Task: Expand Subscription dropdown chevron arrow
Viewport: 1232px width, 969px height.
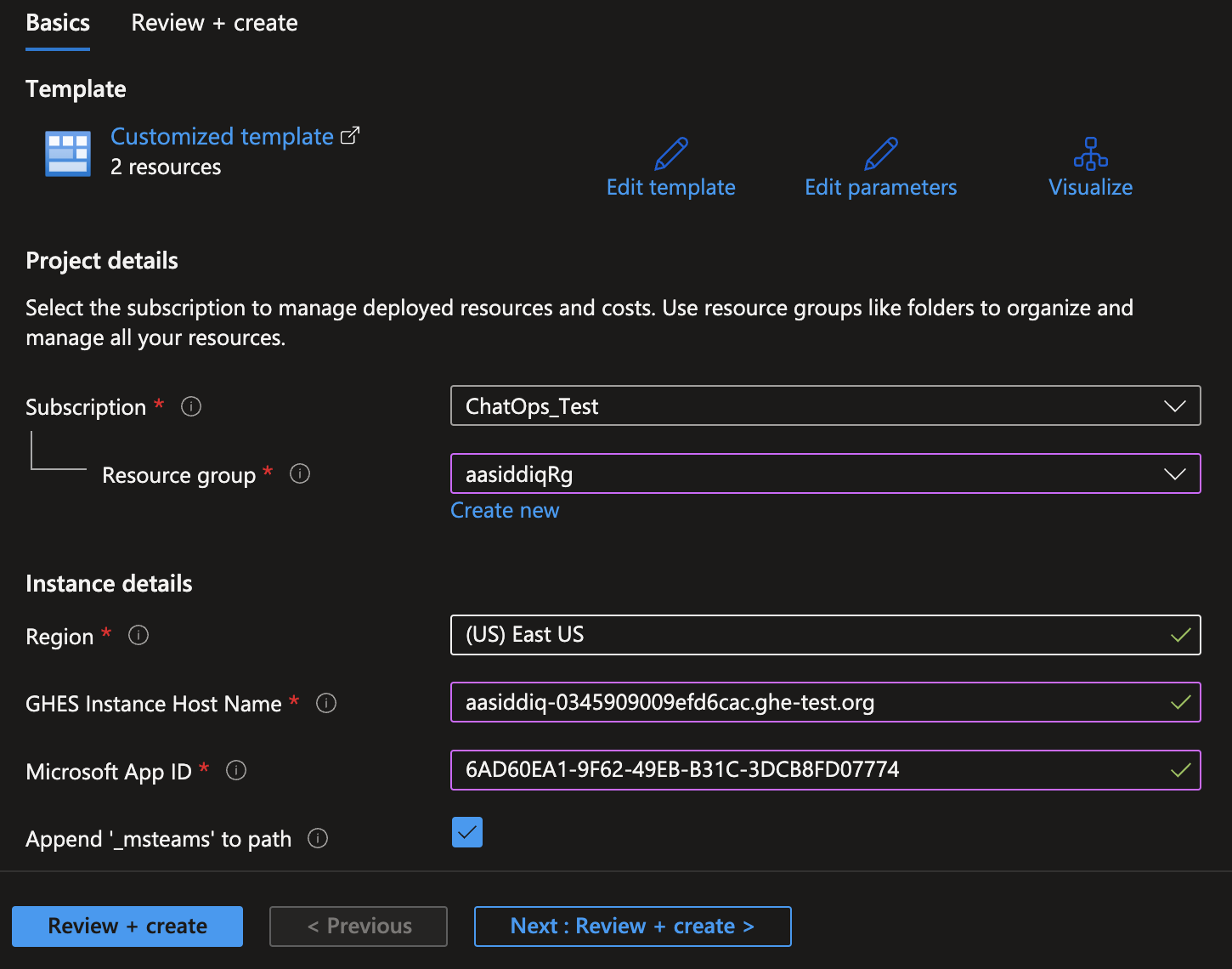Action: click(1175, 406)
